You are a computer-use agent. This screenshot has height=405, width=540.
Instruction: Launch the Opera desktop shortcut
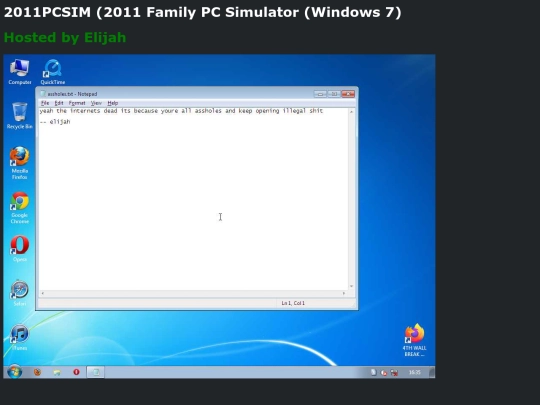(20, 249)
